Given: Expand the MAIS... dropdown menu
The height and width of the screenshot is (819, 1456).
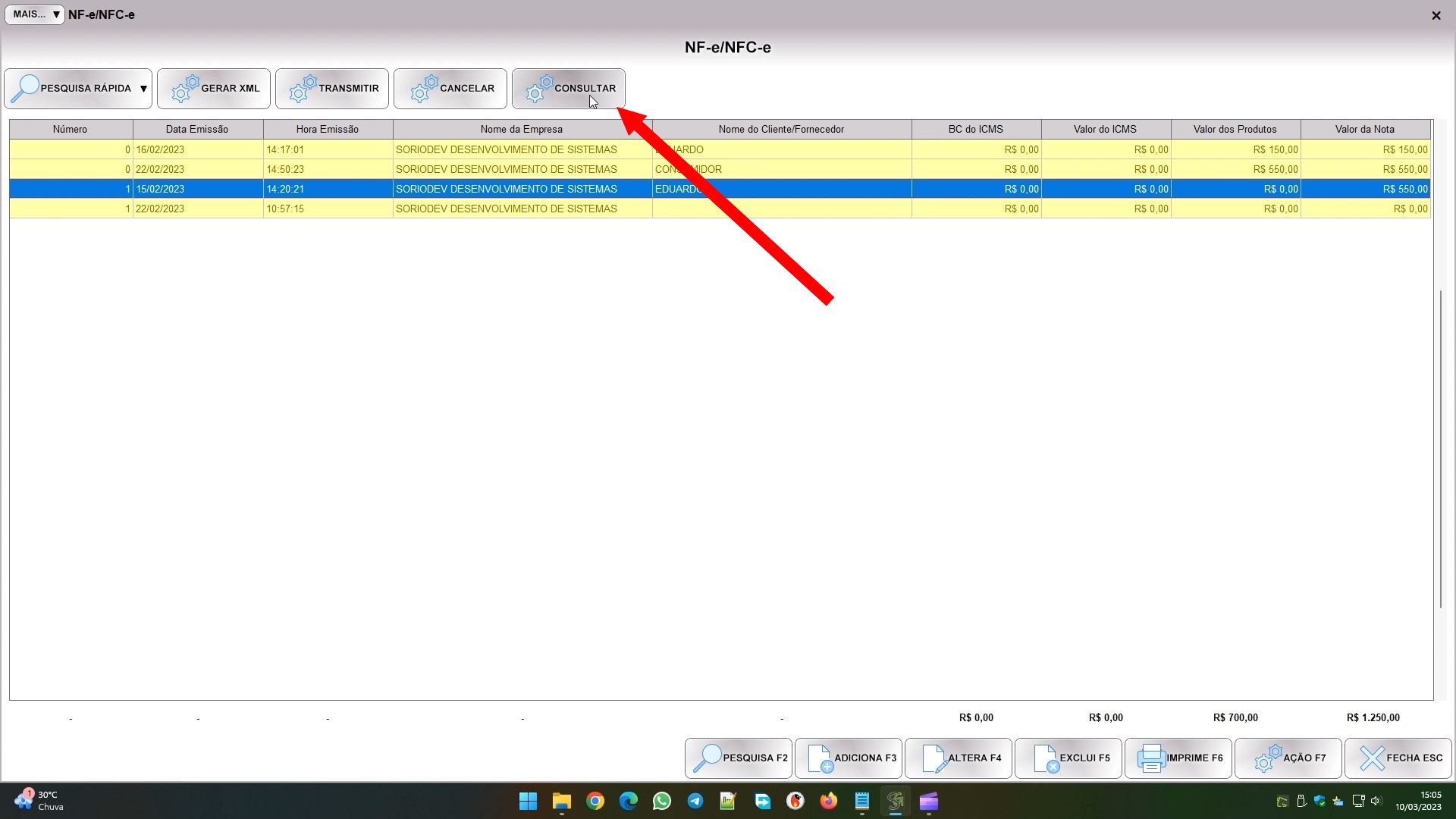Looking at the screenshot, I should point(35,14).
